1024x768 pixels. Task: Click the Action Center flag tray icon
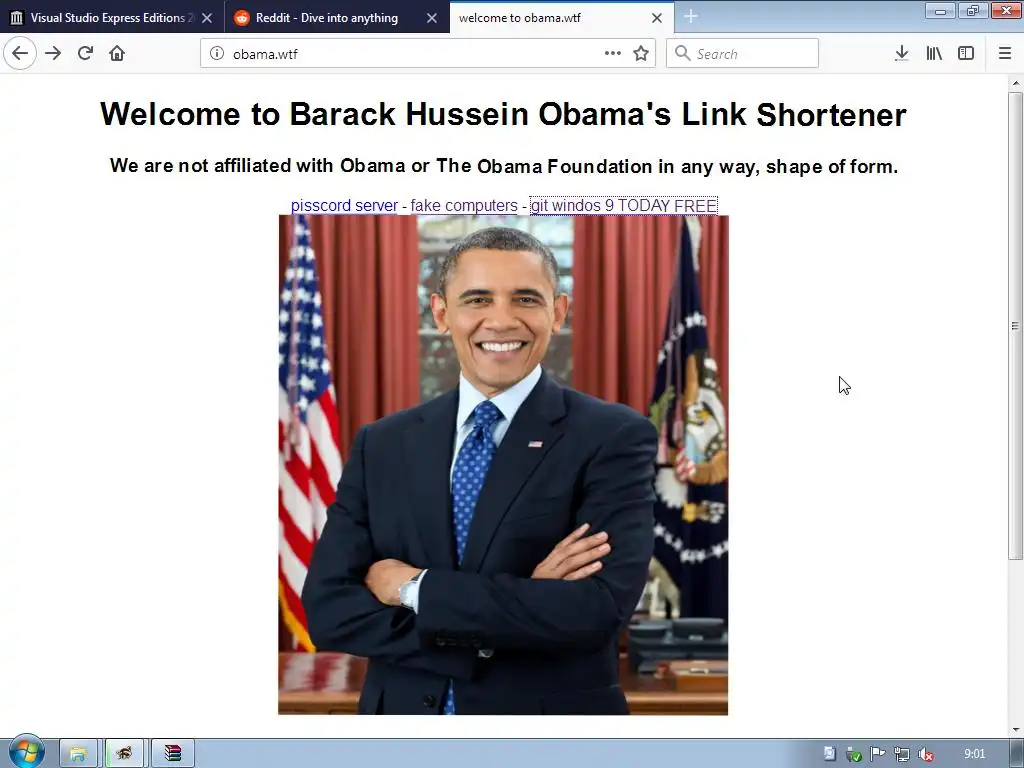[878, 754]
